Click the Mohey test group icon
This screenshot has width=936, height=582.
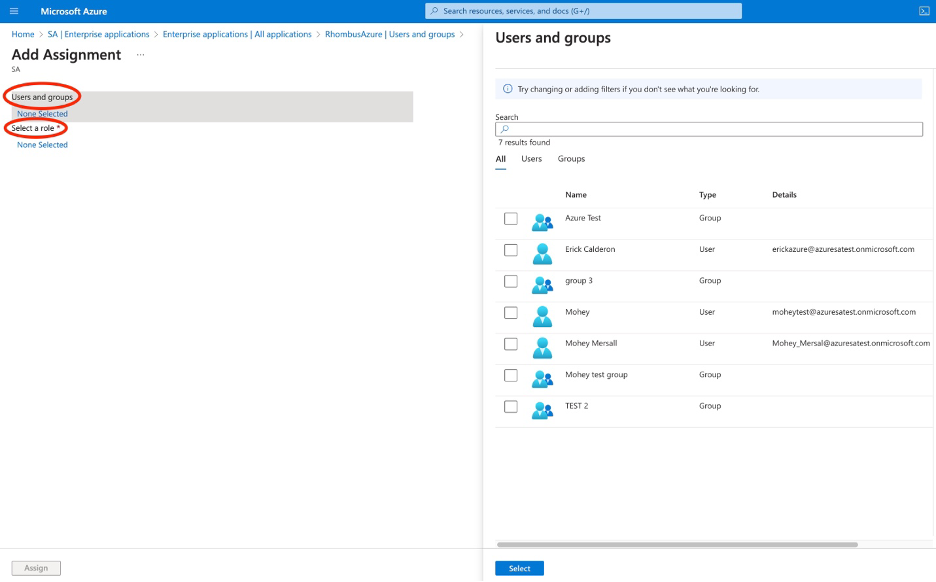[x=542, y=378]
